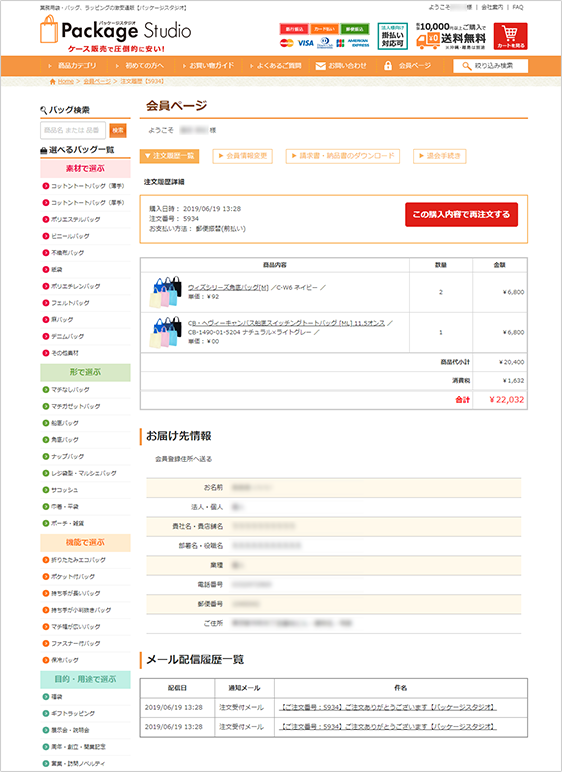The image size is (562, 772).
Task: Select the 会員情報変更 tab
Action: pos(243,156)
